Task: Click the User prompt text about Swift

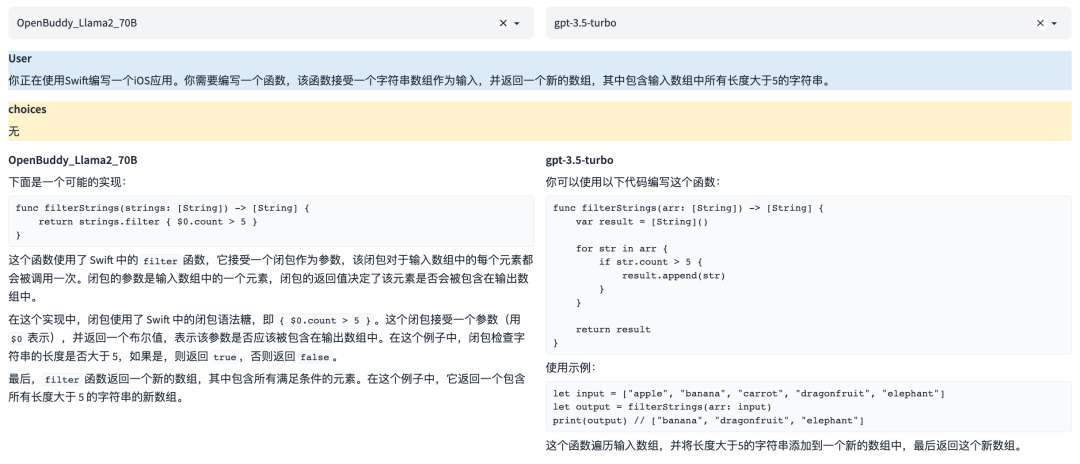Action: pyautogui.click(x=419, y=80)
